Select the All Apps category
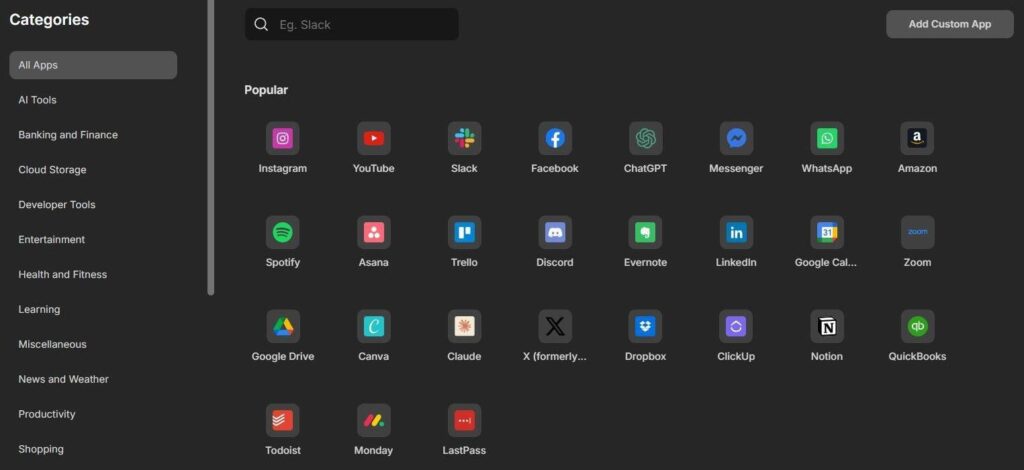This screenshot has width=1024, height=470. (x=93, y=65)
